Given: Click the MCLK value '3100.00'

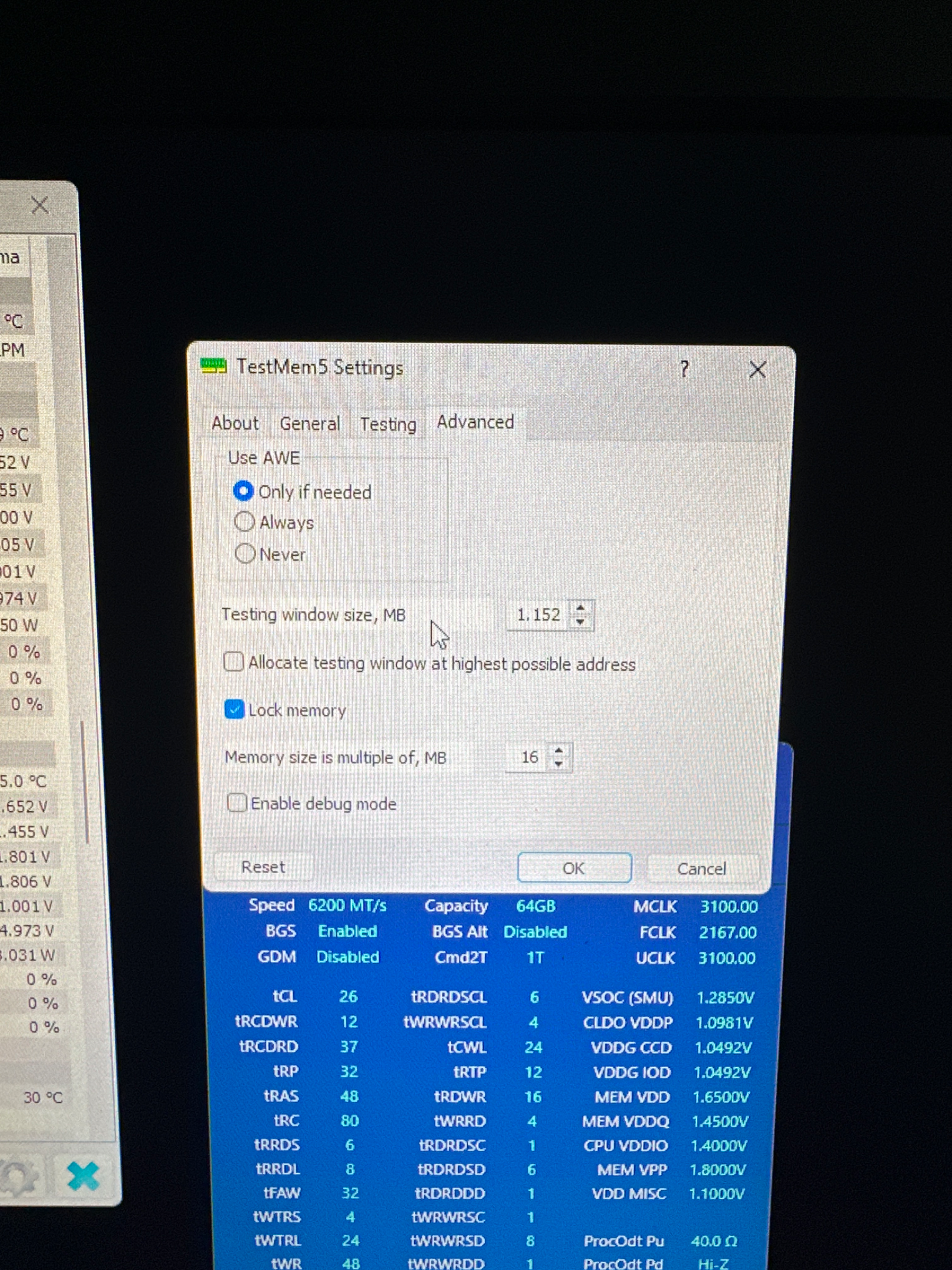Looking at the screenshot, I should pos(729,907).
